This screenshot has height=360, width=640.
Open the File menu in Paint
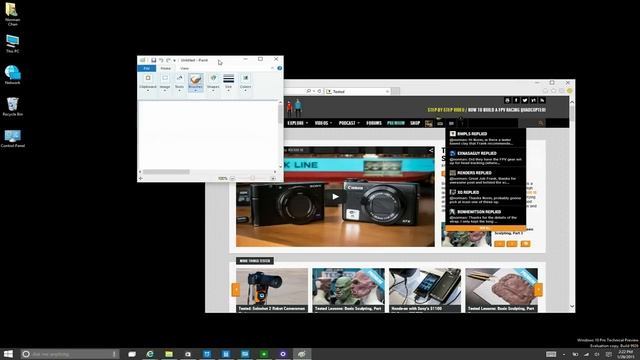[147, 68]
